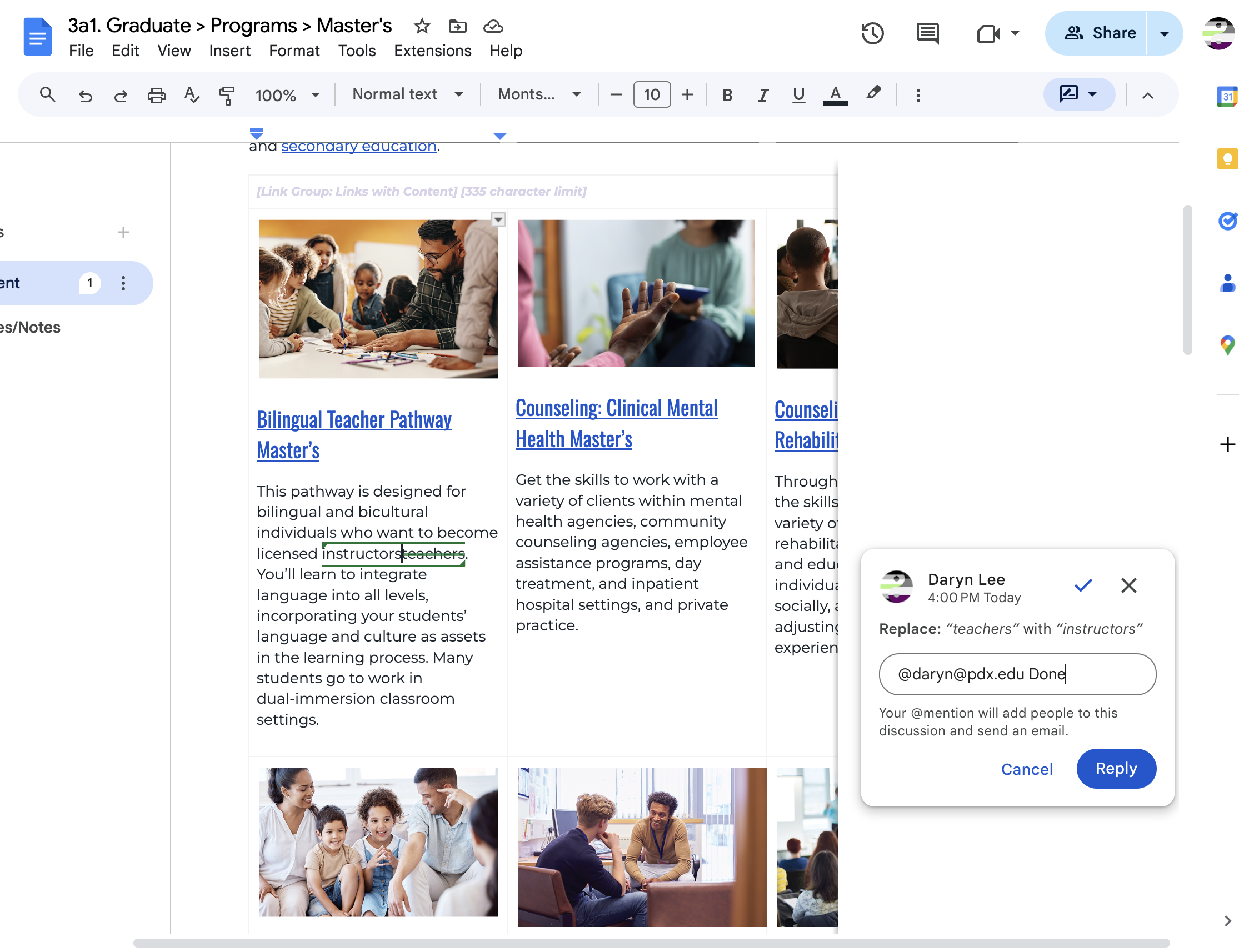Open Google Keep side panel
Viewport: 1259px width, 952px height.
coord(1227,159)
